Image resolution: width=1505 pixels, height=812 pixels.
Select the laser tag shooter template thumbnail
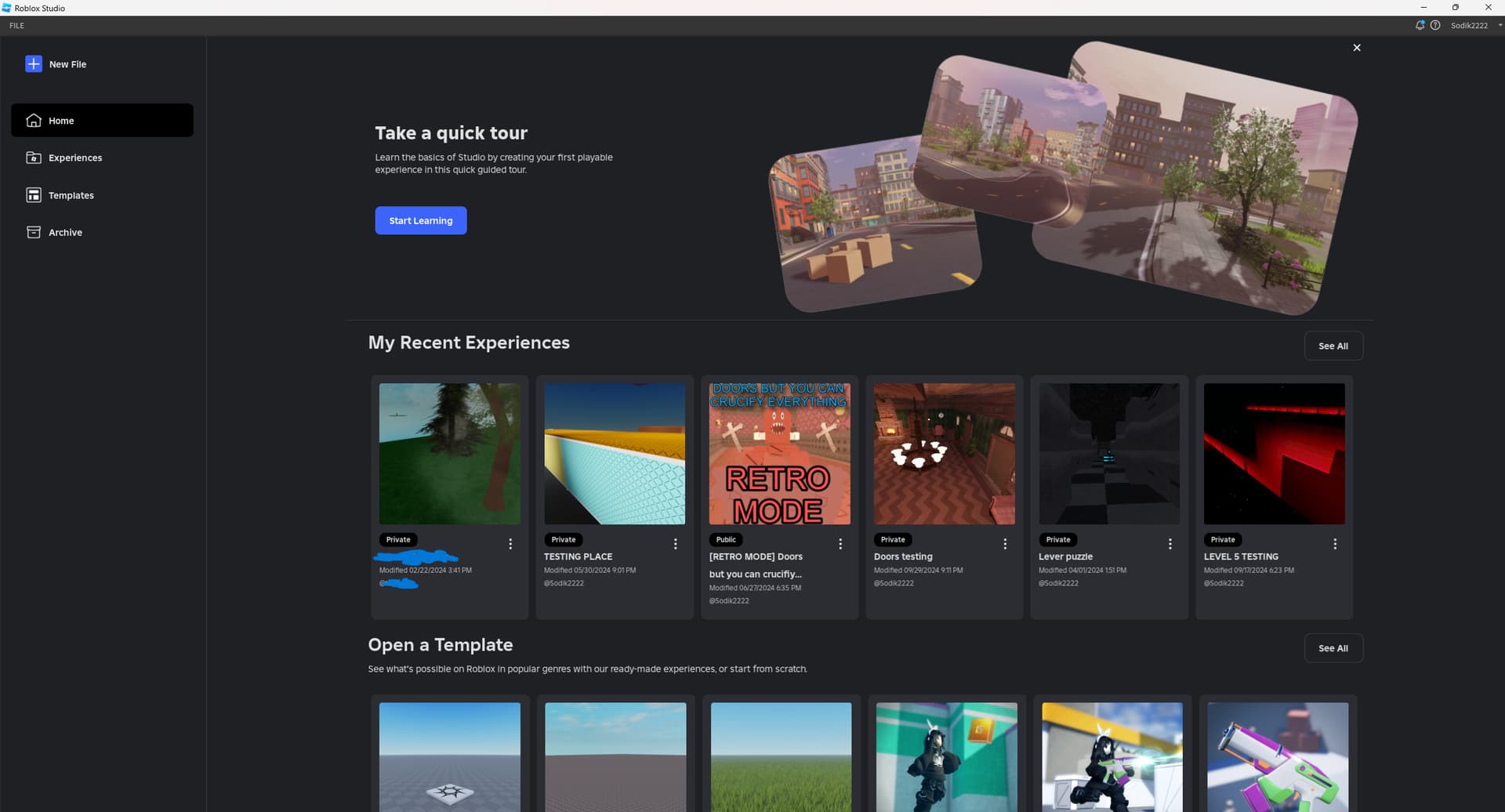1112,757
